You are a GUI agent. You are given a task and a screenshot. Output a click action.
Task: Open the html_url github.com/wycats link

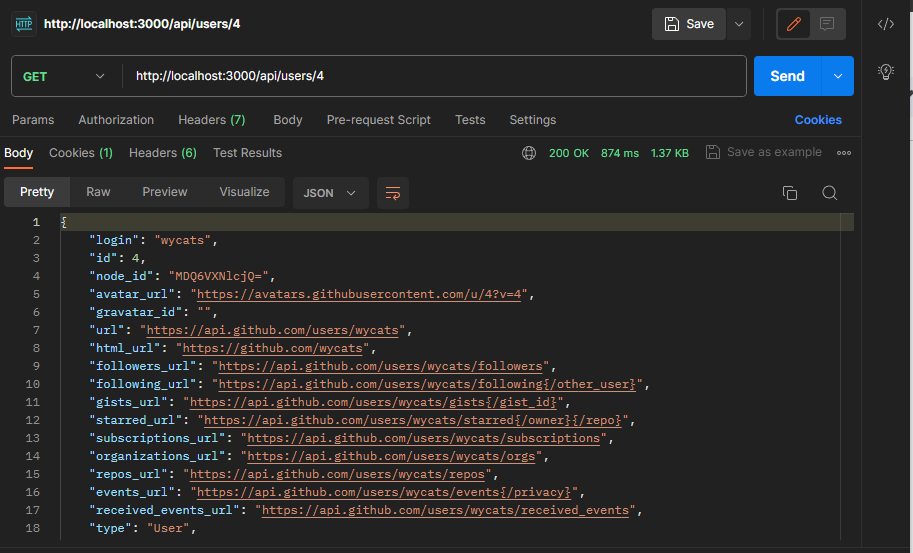point(273,348)
